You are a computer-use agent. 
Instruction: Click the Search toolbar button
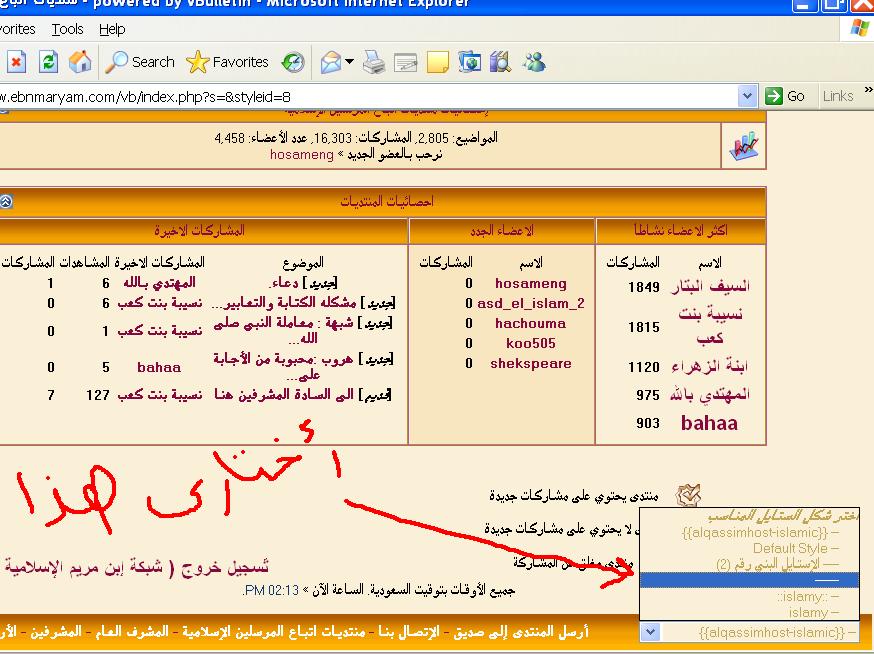tap(140, 62)
